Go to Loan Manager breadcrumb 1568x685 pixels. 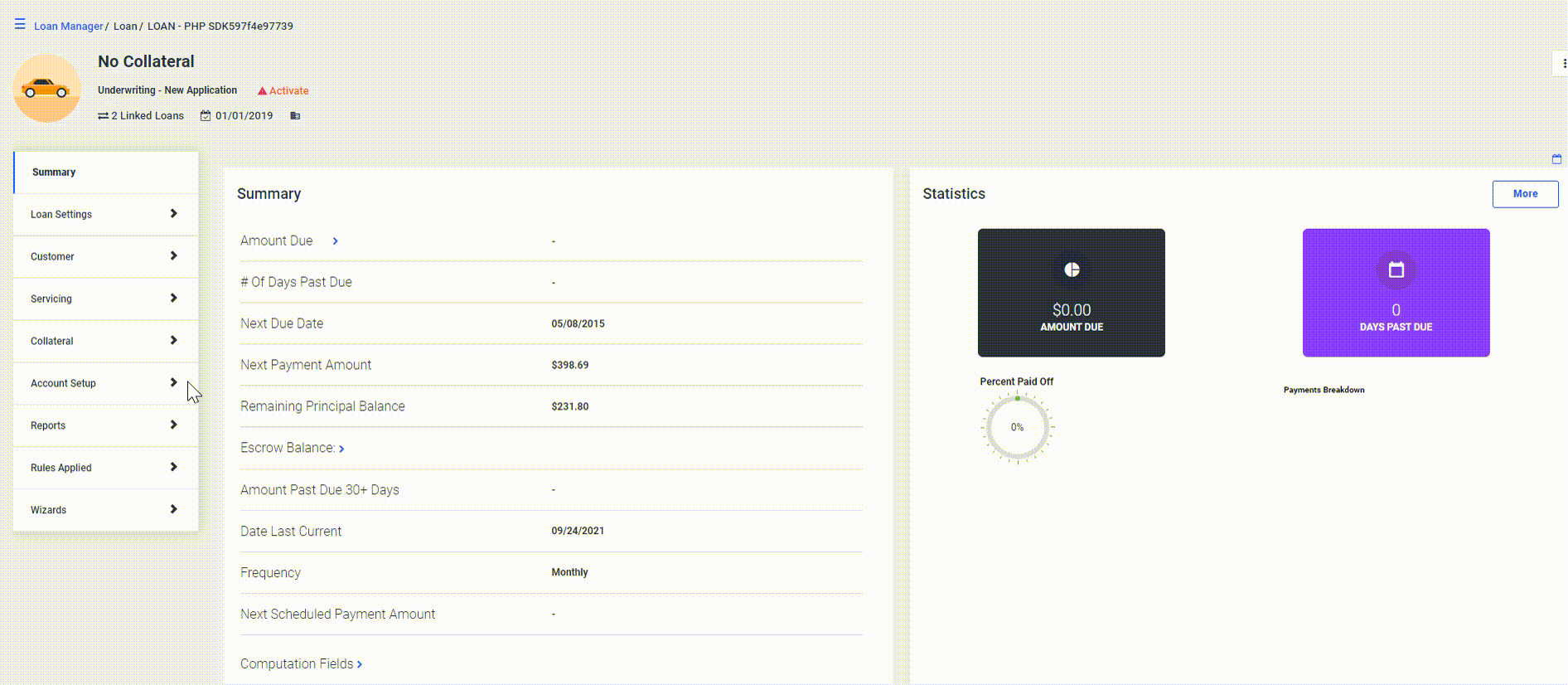click(68, 26)
